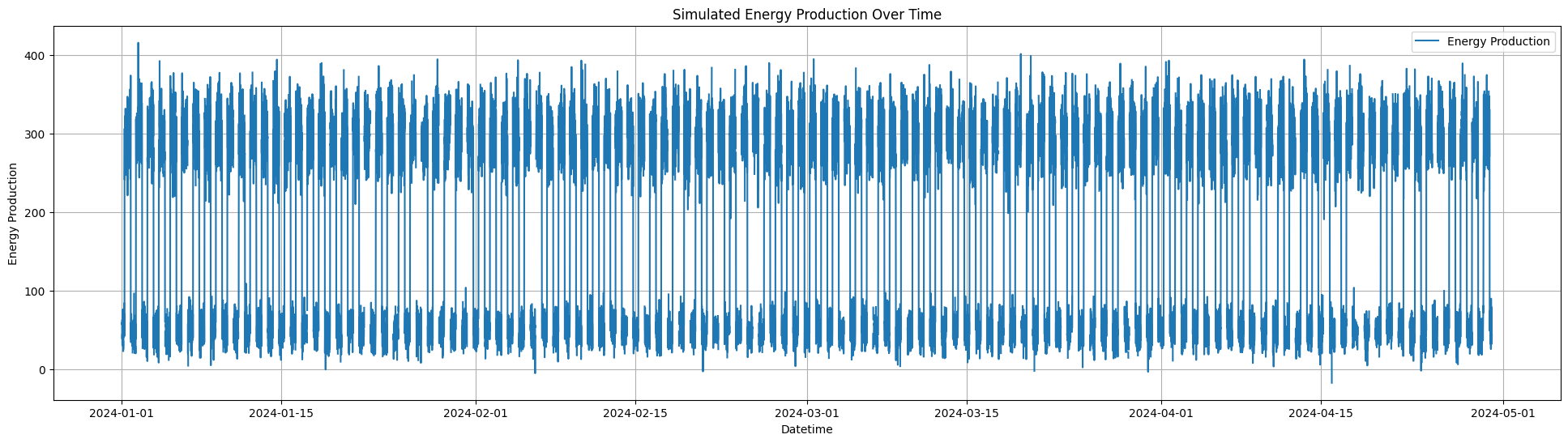Click the 200 y-axis tick label

click(x=36, y=213)
